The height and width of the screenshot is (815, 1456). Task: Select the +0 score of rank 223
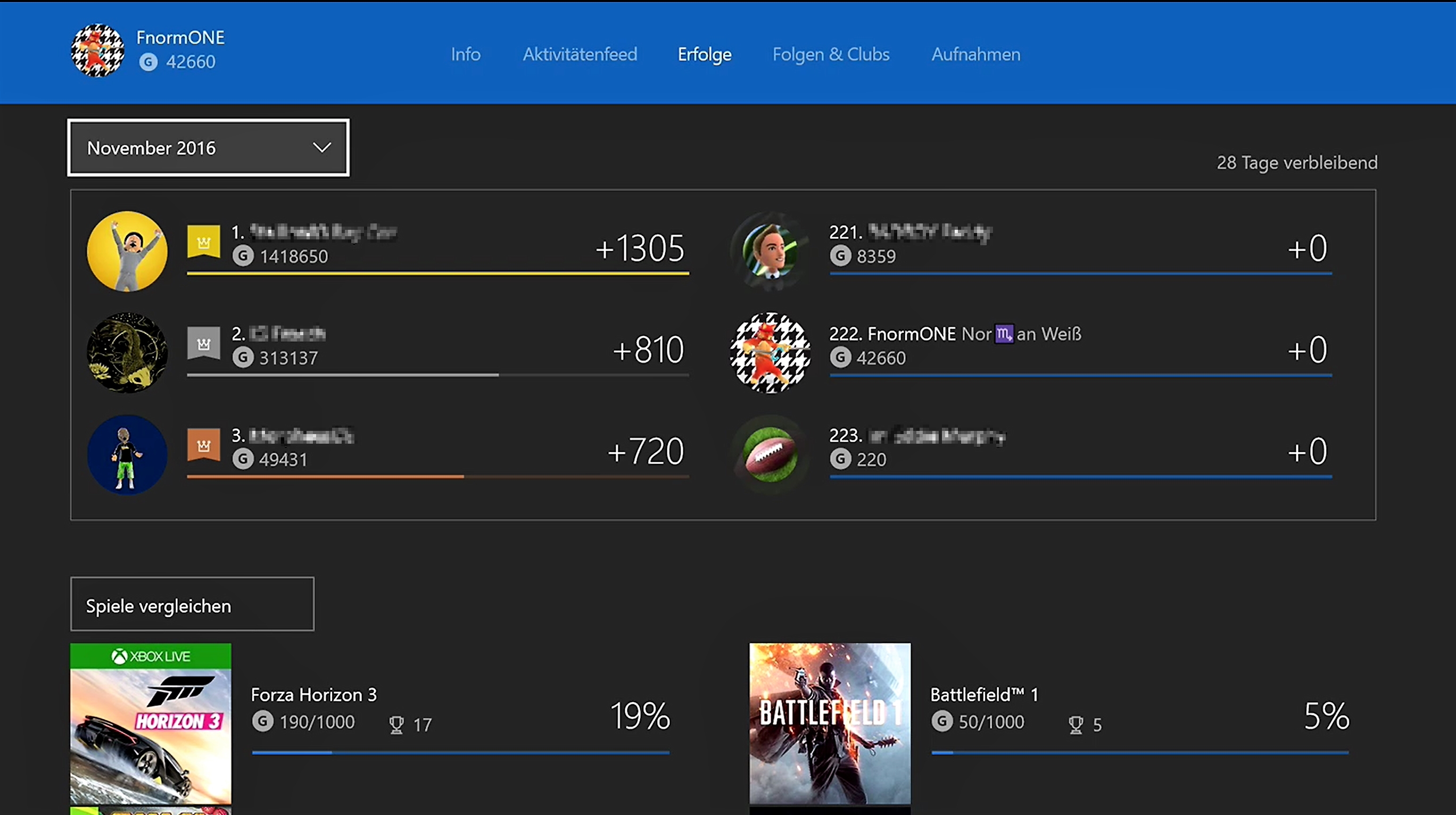(x=1308, y=452)
